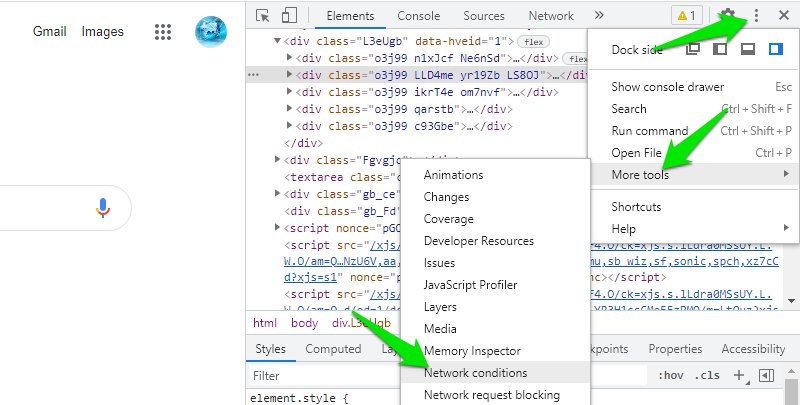Choose Memory Inspector from More tools

(495, 350)
